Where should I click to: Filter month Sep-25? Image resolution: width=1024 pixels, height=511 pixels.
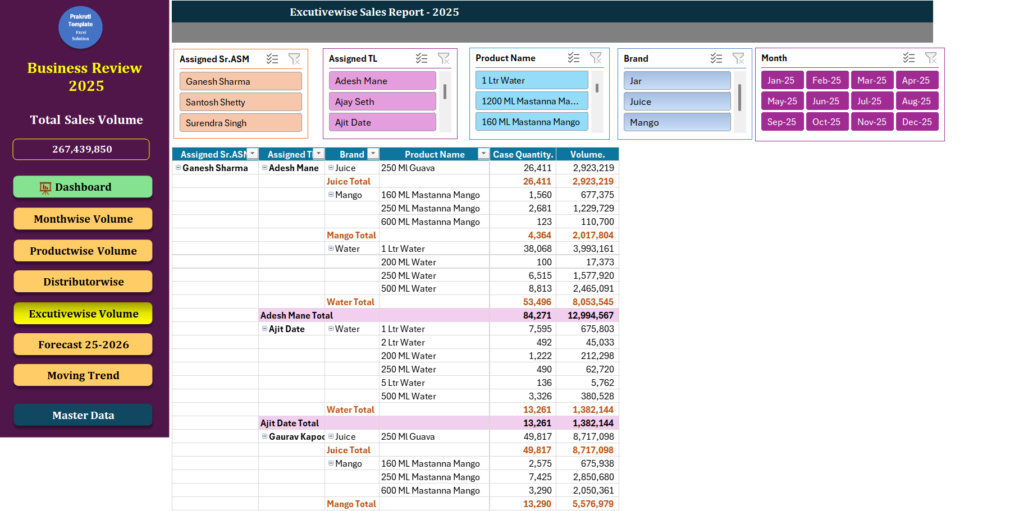[x=782, y=122]
